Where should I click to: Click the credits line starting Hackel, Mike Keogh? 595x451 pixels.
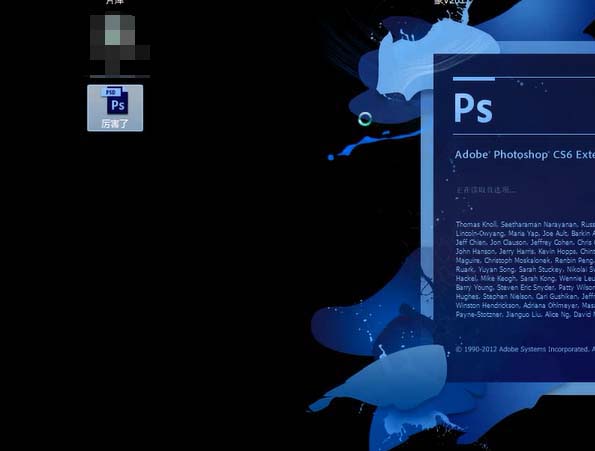pos(525,278)
